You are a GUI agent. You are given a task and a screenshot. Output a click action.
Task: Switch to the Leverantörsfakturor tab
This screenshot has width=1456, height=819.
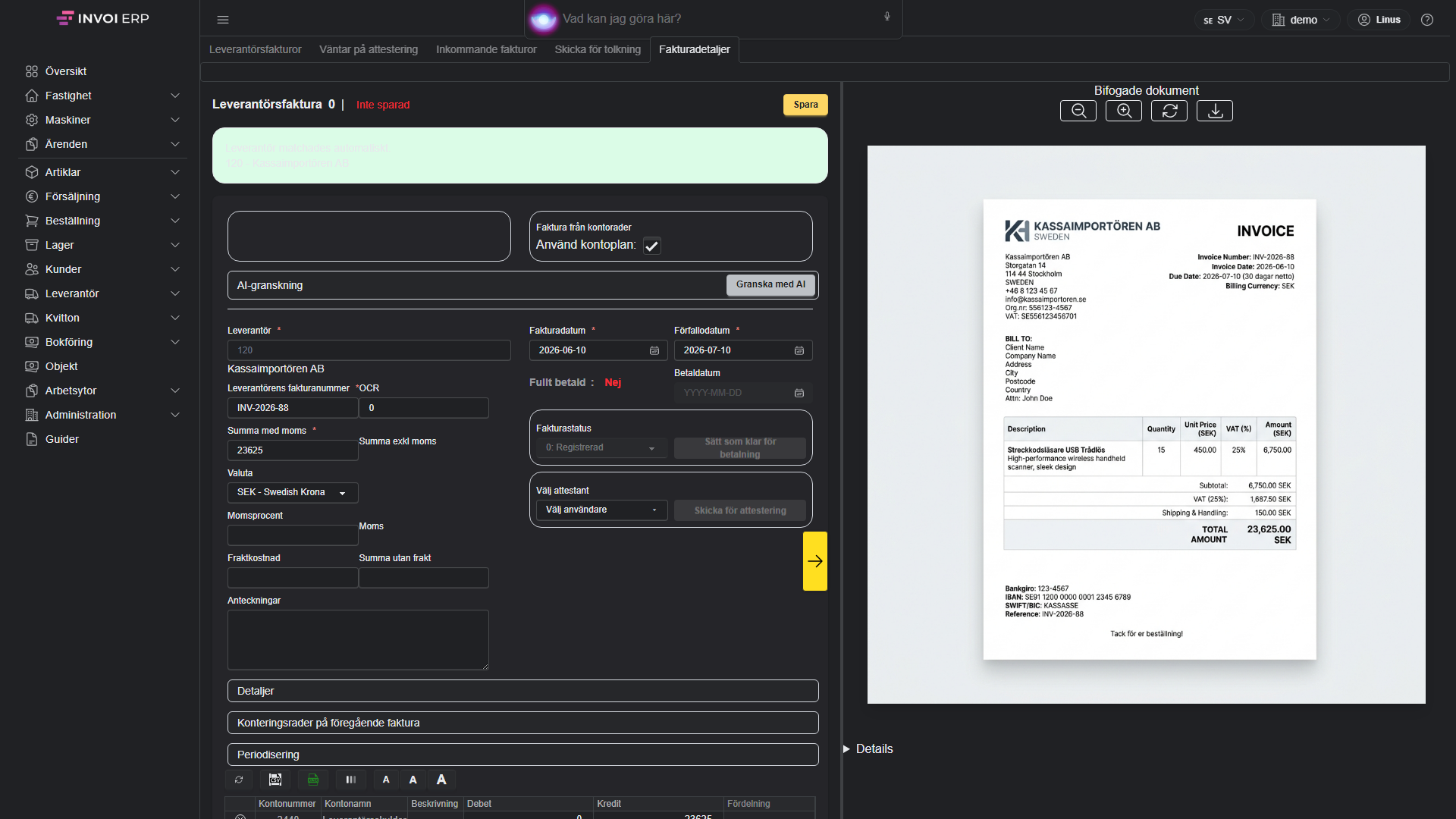255,49
